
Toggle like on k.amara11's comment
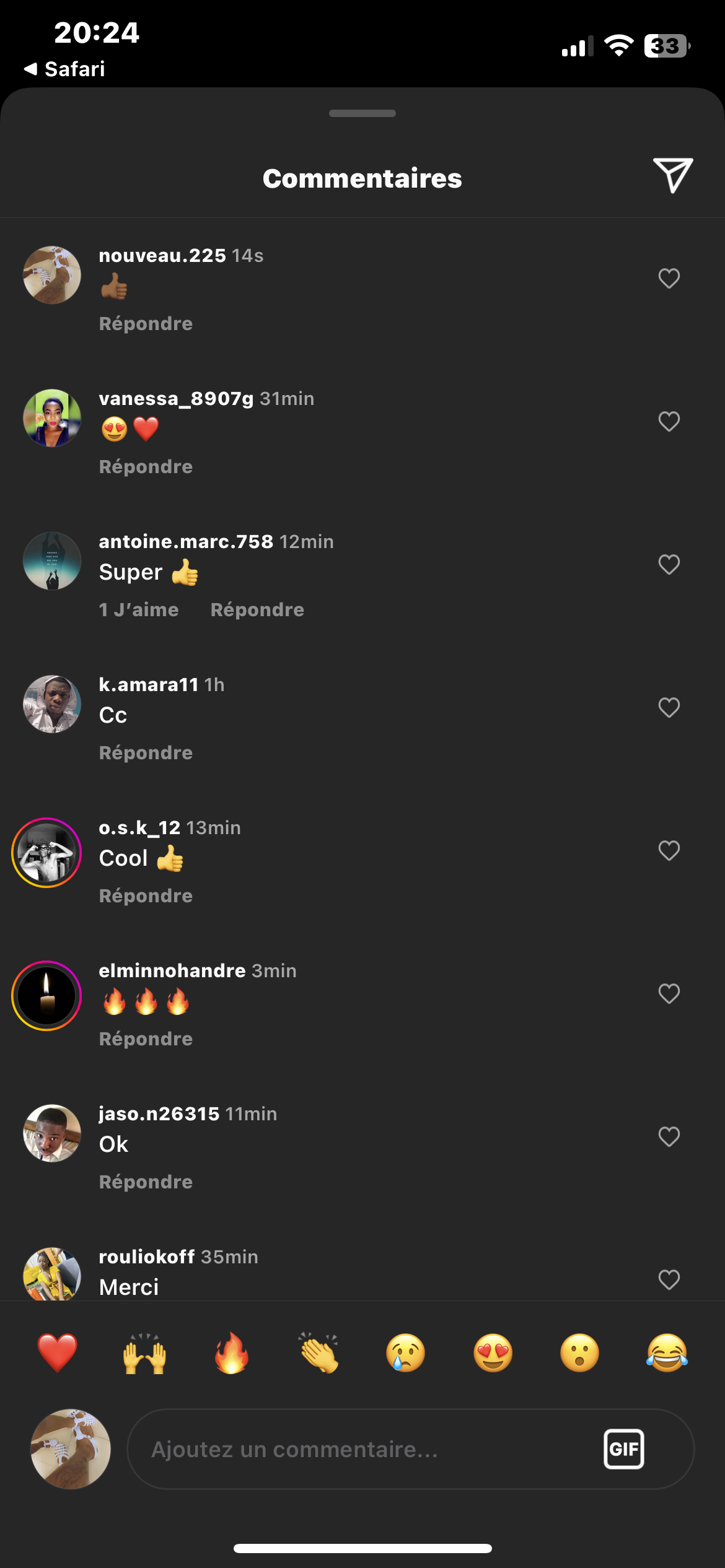669,708
